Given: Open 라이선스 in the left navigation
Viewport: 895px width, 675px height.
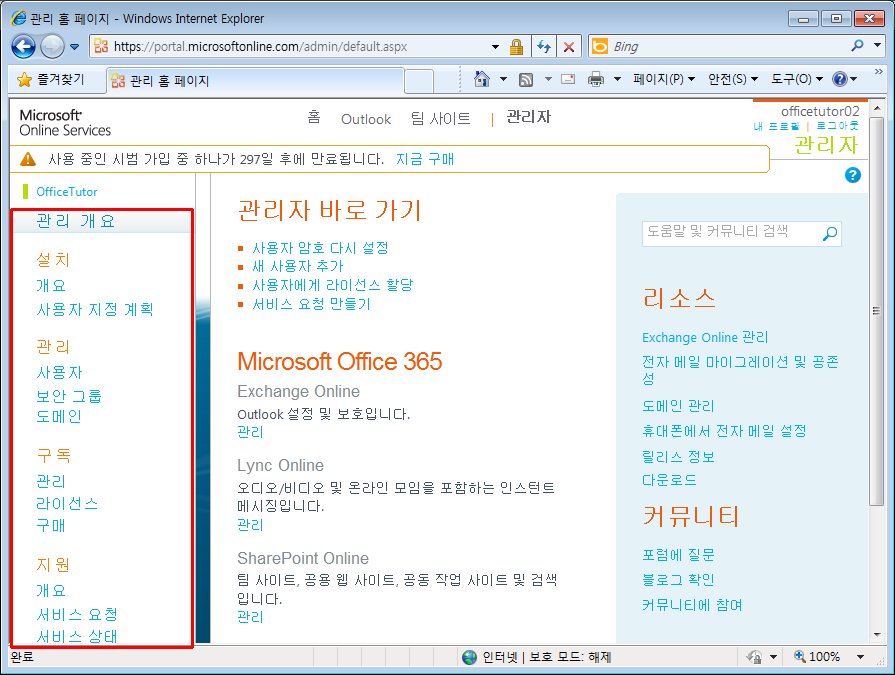Looking at the screenshot, I should (67, 503).
